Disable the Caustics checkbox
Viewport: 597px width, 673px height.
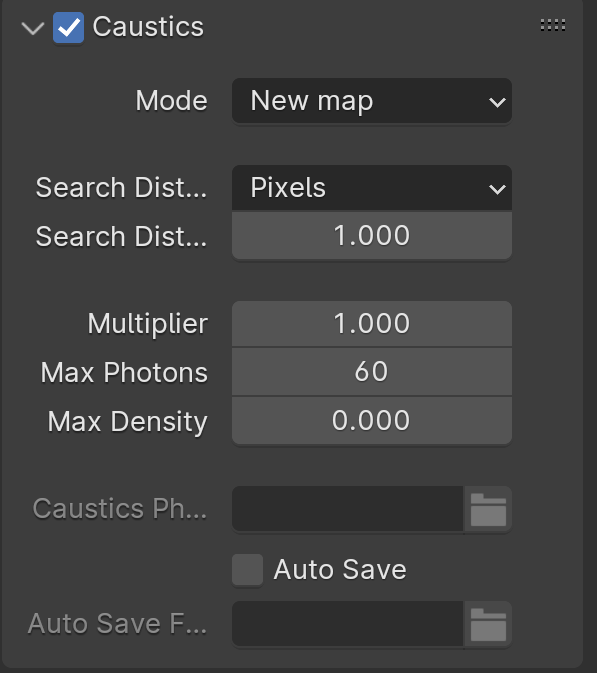68,28
